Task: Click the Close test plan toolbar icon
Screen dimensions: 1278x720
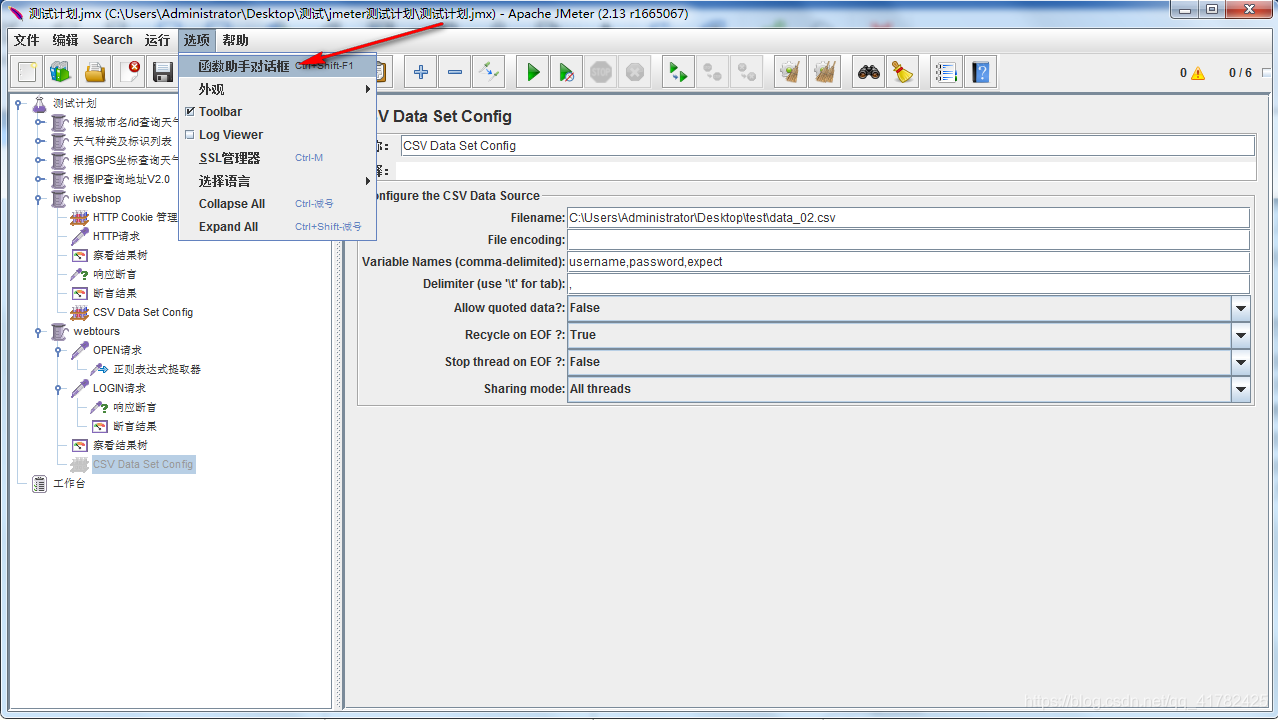Action: tap(130, 72)
